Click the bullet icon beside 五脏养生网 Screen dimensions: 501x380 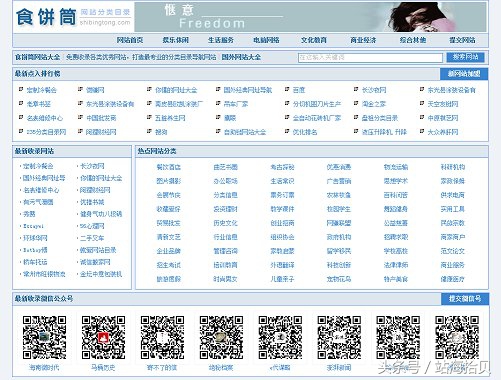pos(149,117)
